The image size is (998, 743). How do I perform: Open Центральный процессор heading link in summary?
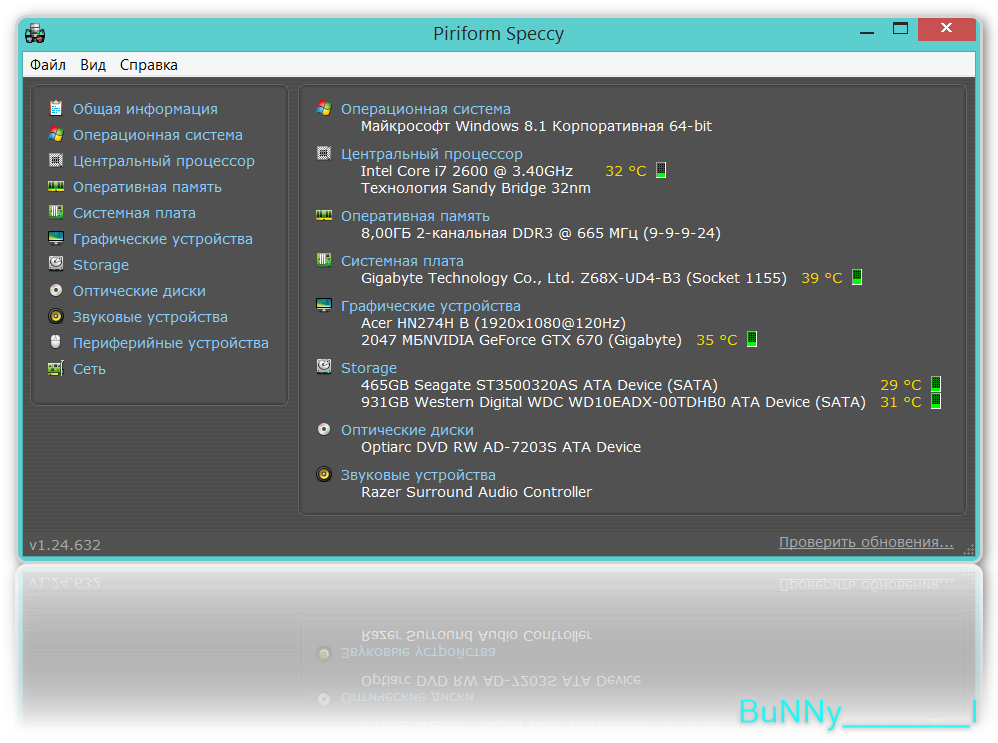pos(432,154)
